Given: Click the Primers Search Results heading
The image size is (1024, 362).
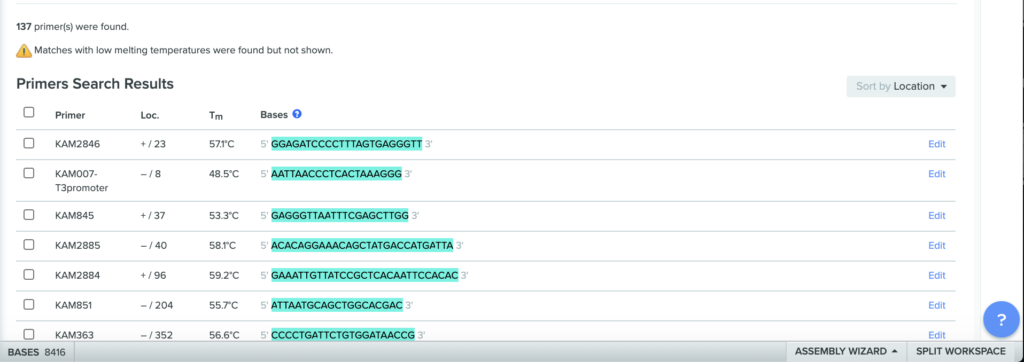Looking at the screenshot, I should (95, 84).
